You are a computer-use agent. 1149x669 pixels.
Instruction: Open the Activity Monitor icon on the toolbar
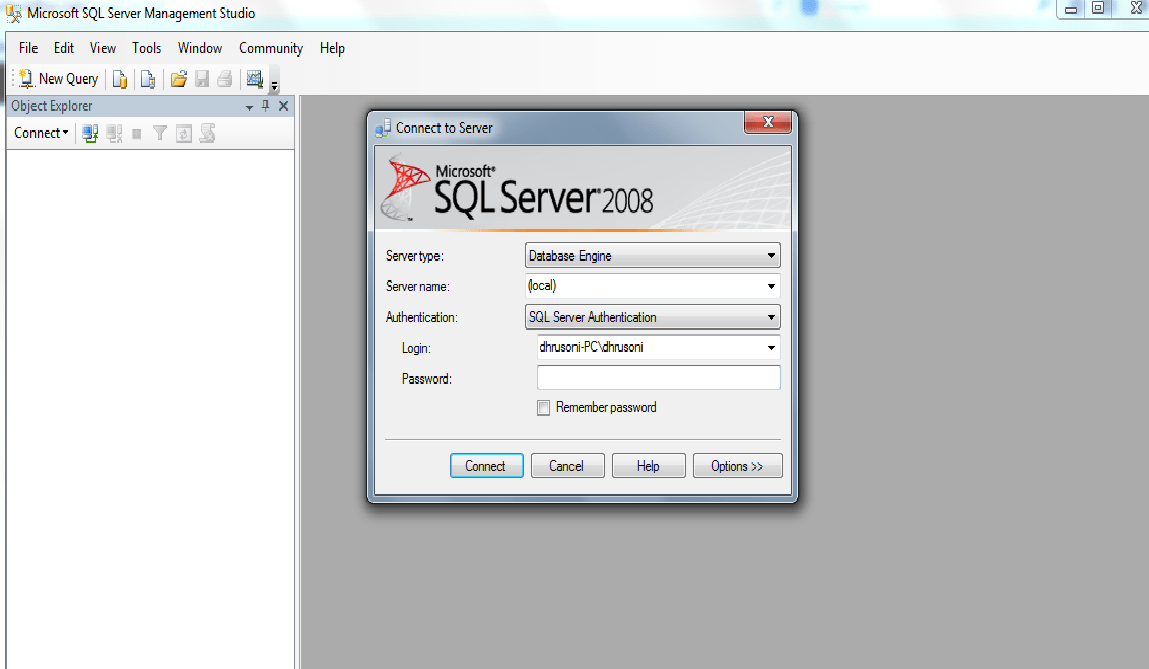point(256,79)
